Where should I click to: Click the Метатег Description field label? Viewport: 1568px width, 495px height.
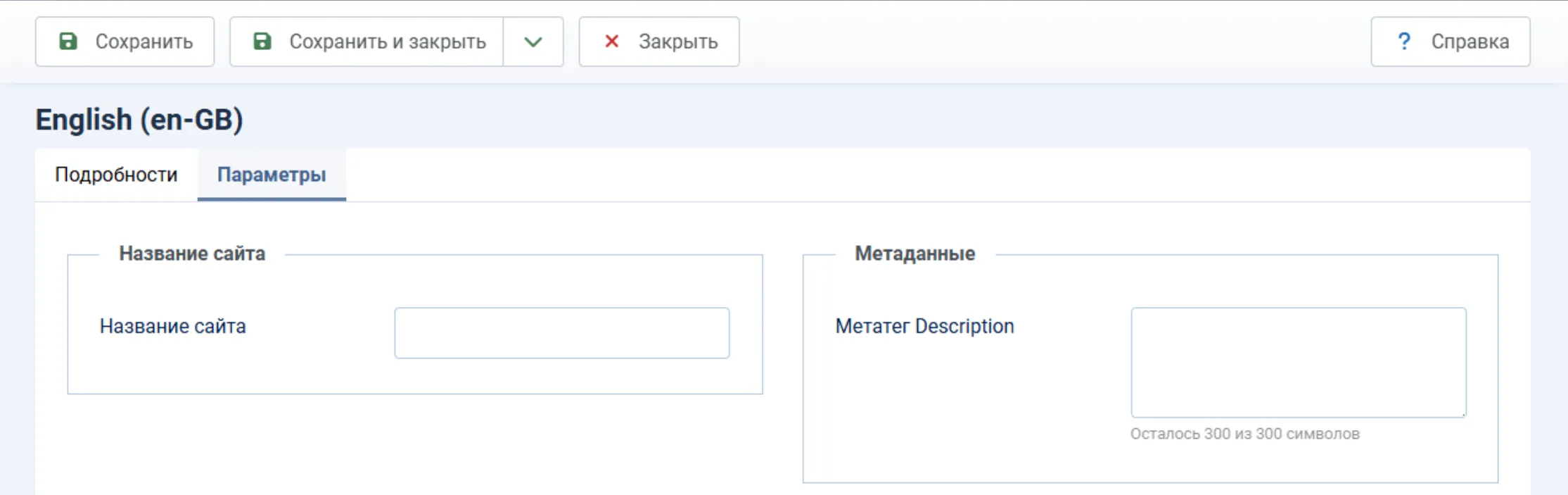(924, 326)
